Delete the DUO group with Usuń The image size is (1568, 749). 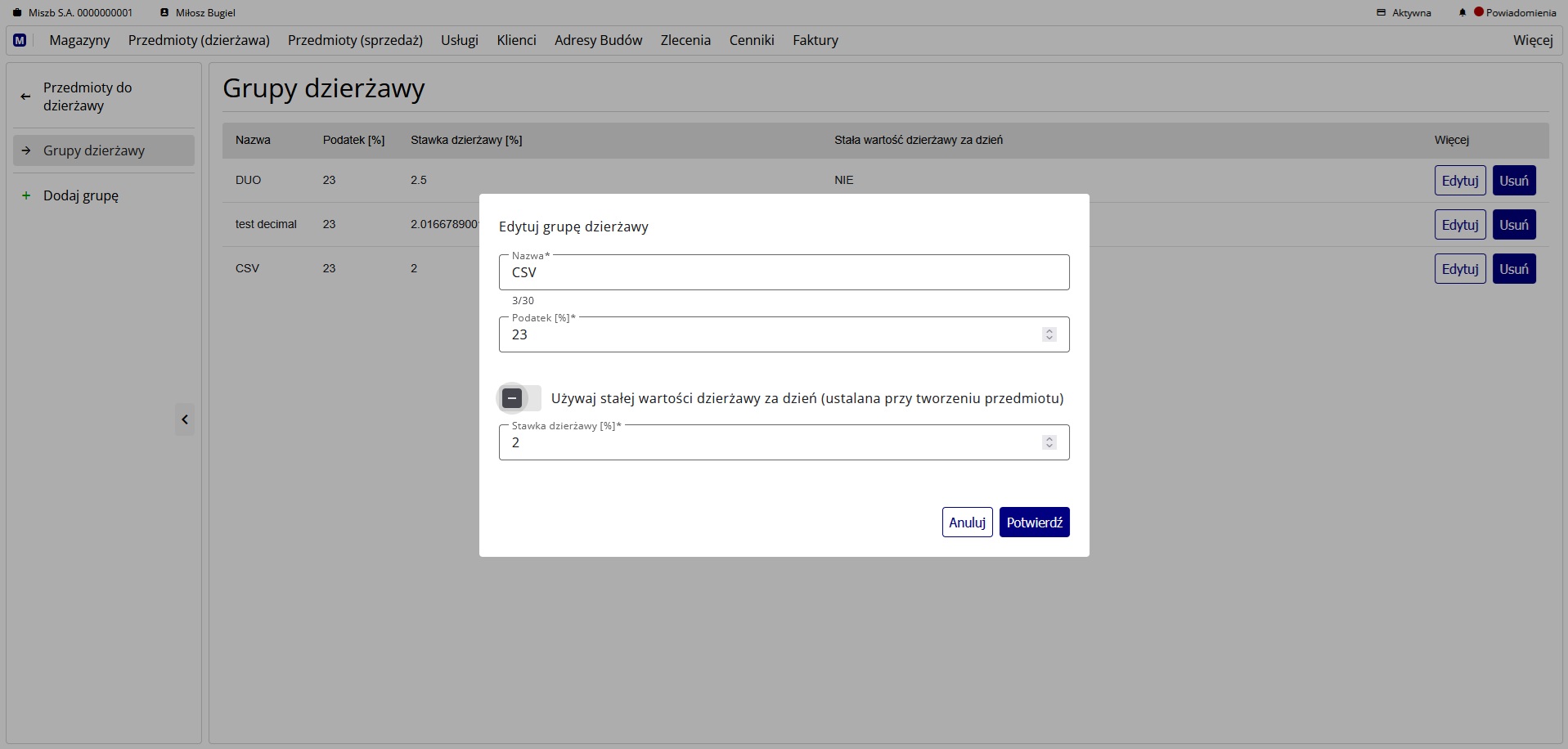pos(1513,181)
